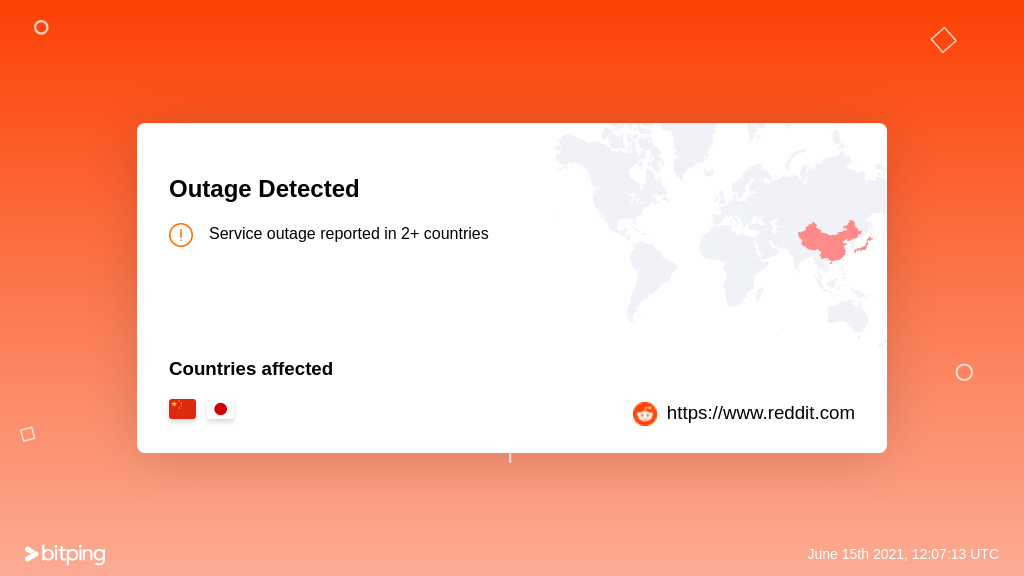Click the tilted square outline at left
Screen dimensions: 1024x576
[x=27, y=434]
